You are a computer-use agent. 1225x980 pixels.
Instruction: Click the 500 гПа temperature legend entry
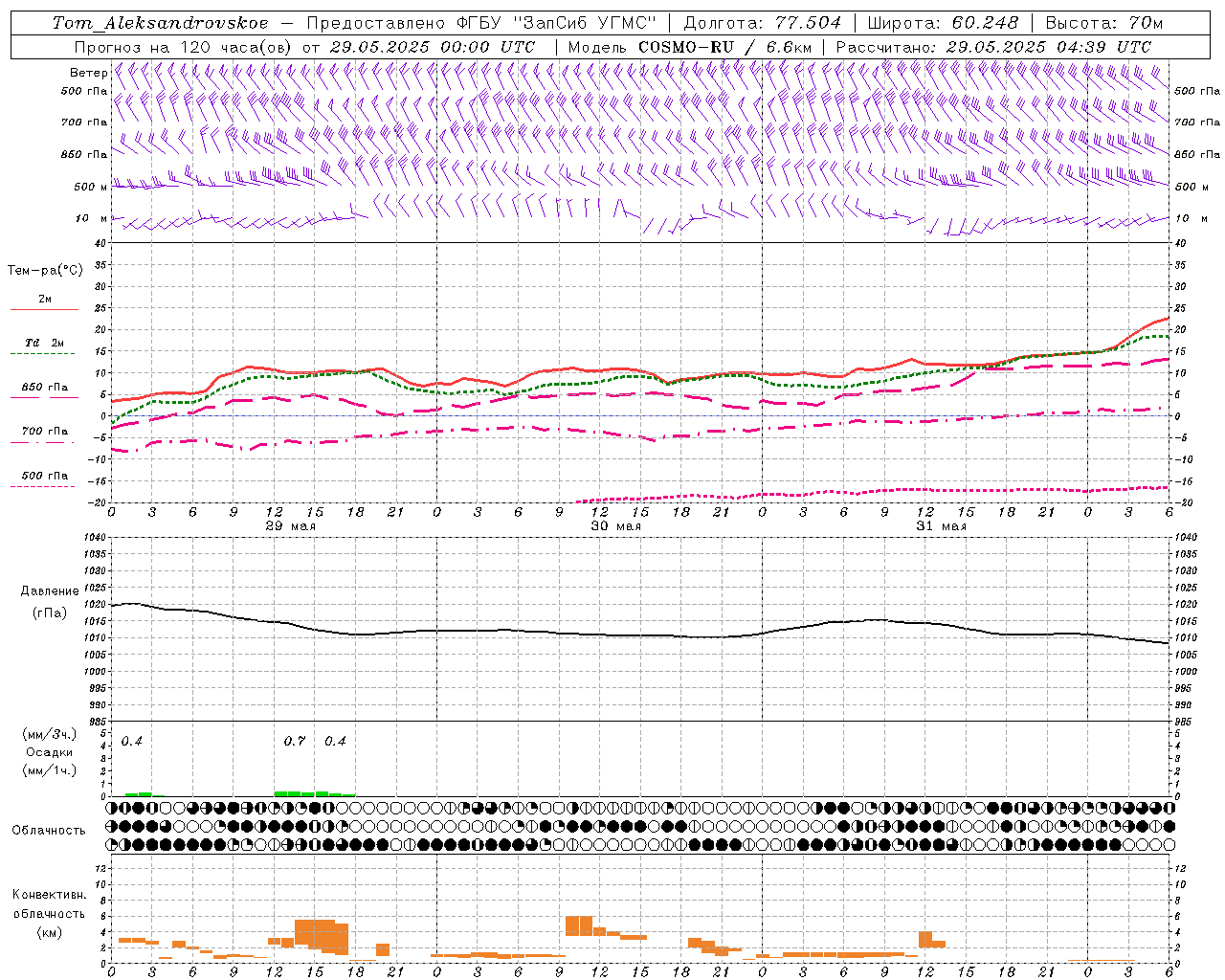coord(45,476)
